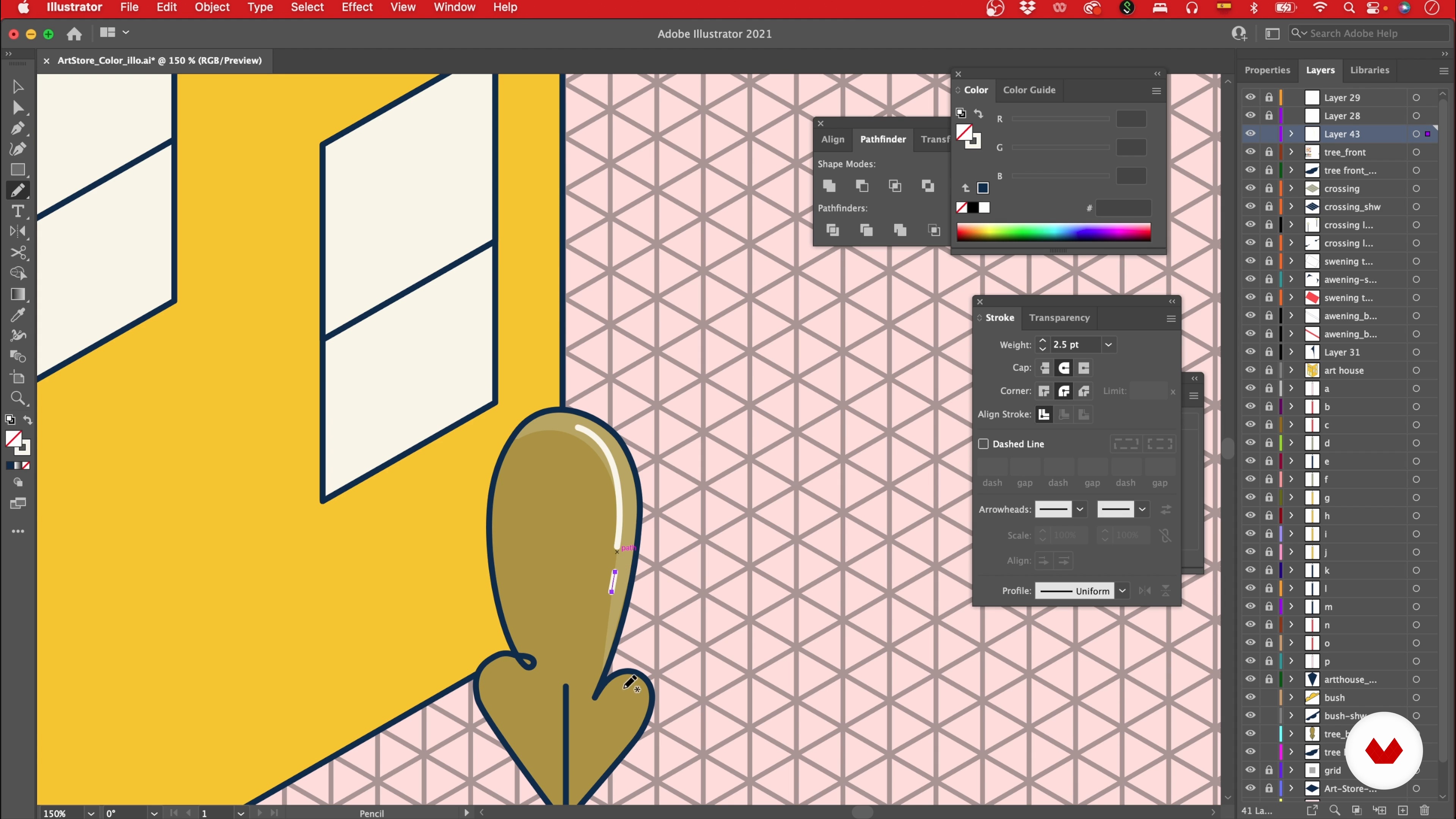
Task: Select the Zoom tool
Action: [x=17, y=399]
